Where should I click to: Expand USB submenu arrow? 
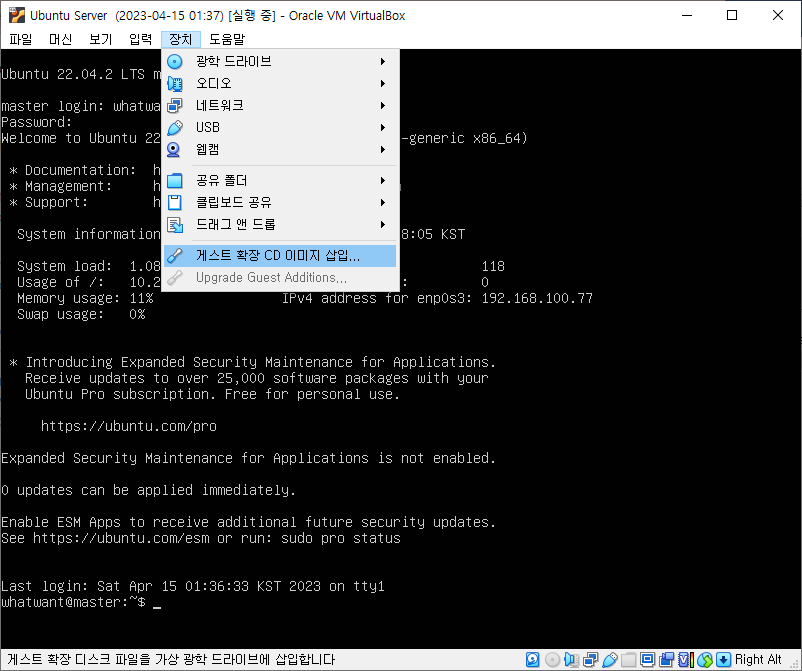pyautogui.click(x=383, y=127)
